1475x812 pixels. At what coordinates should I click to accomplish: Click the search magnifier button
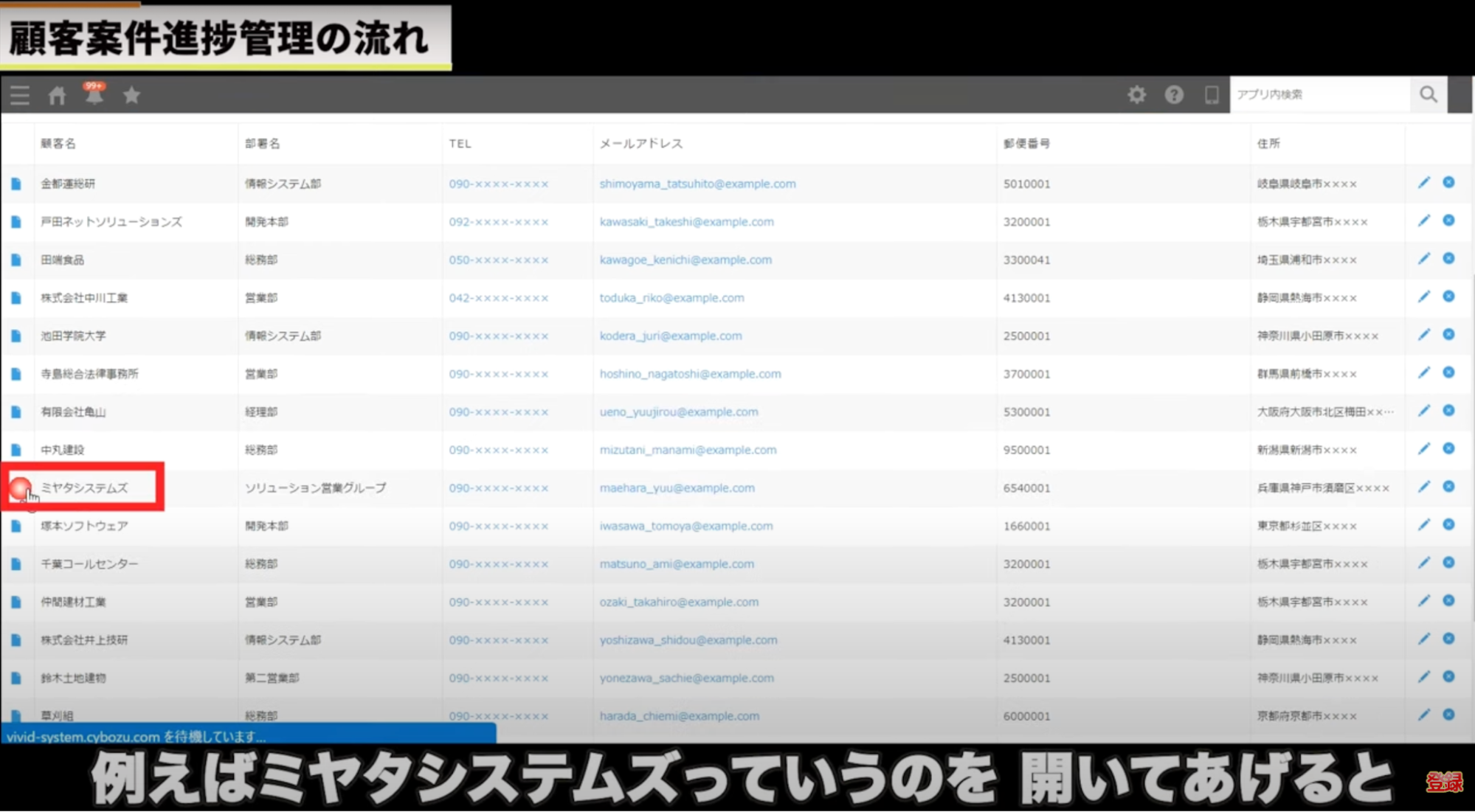[1428, 94]
